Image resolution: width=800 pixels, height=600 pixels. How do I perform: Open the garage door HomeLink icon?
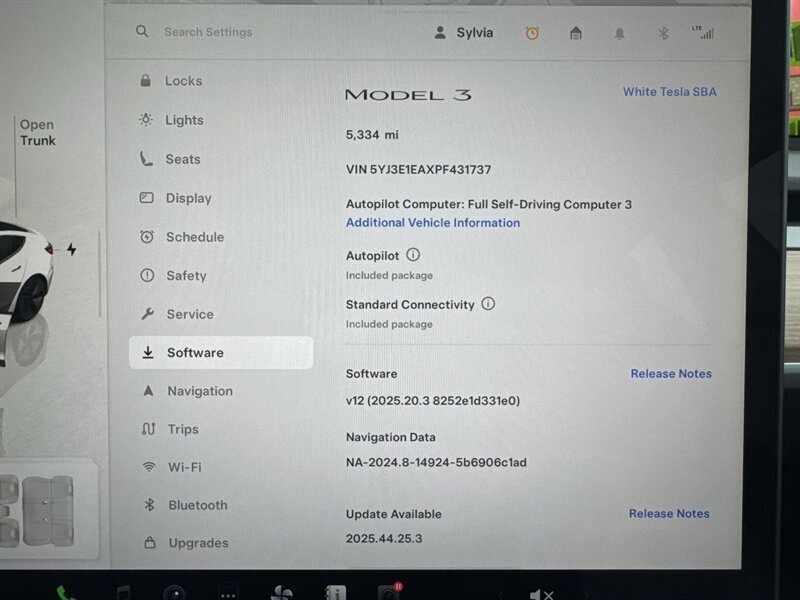point(576,33)
